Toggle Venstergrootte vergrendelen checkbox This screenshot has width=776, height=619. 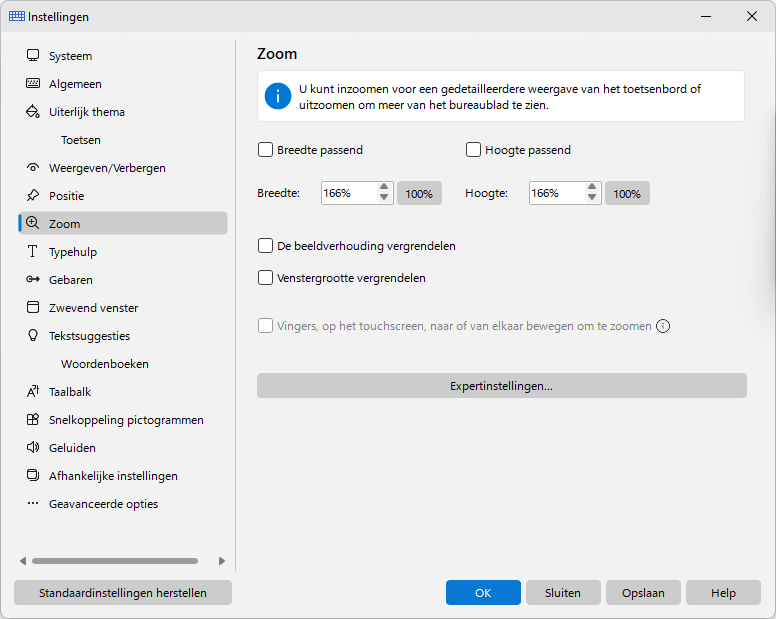tap(265, 278)
